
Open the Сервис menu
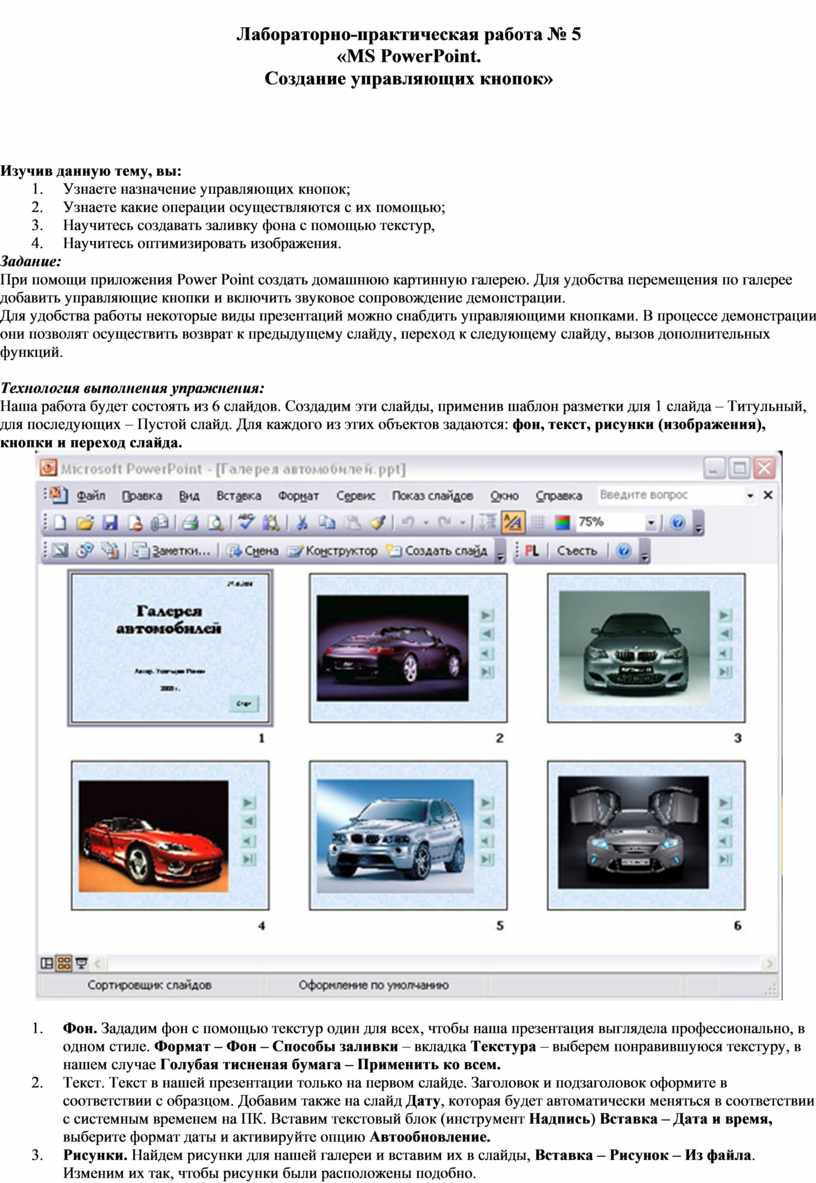coord(355,495)
